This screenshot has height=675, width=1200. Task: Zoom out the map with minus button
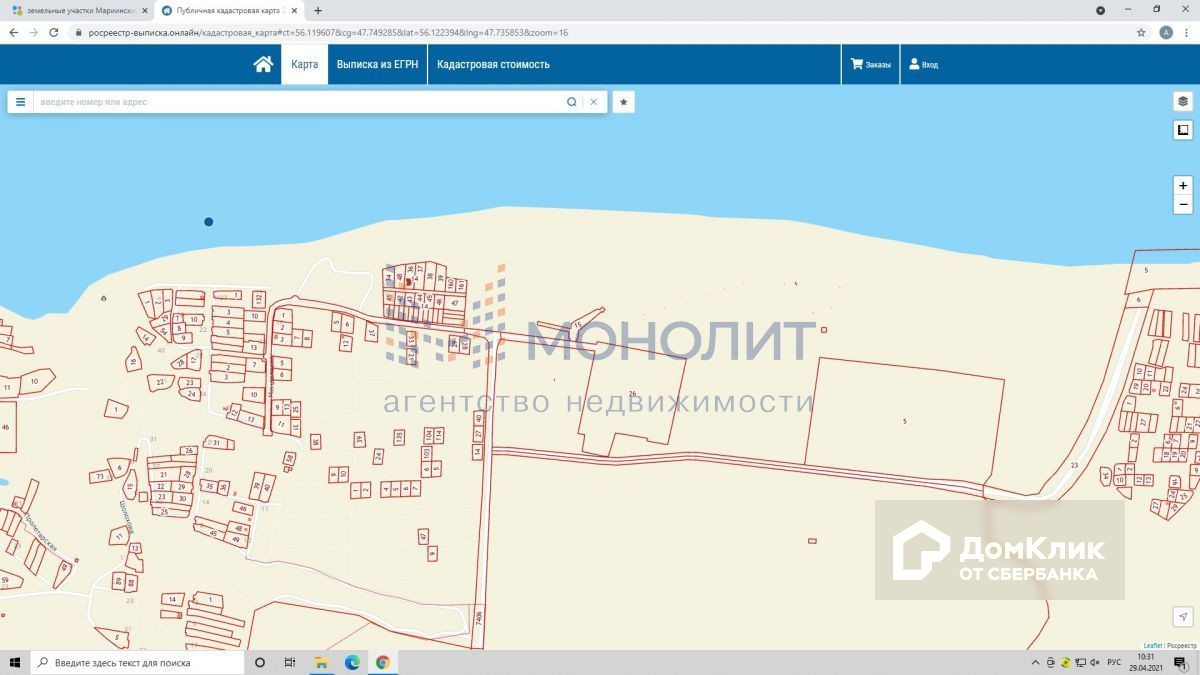(x=1183, y=205)
